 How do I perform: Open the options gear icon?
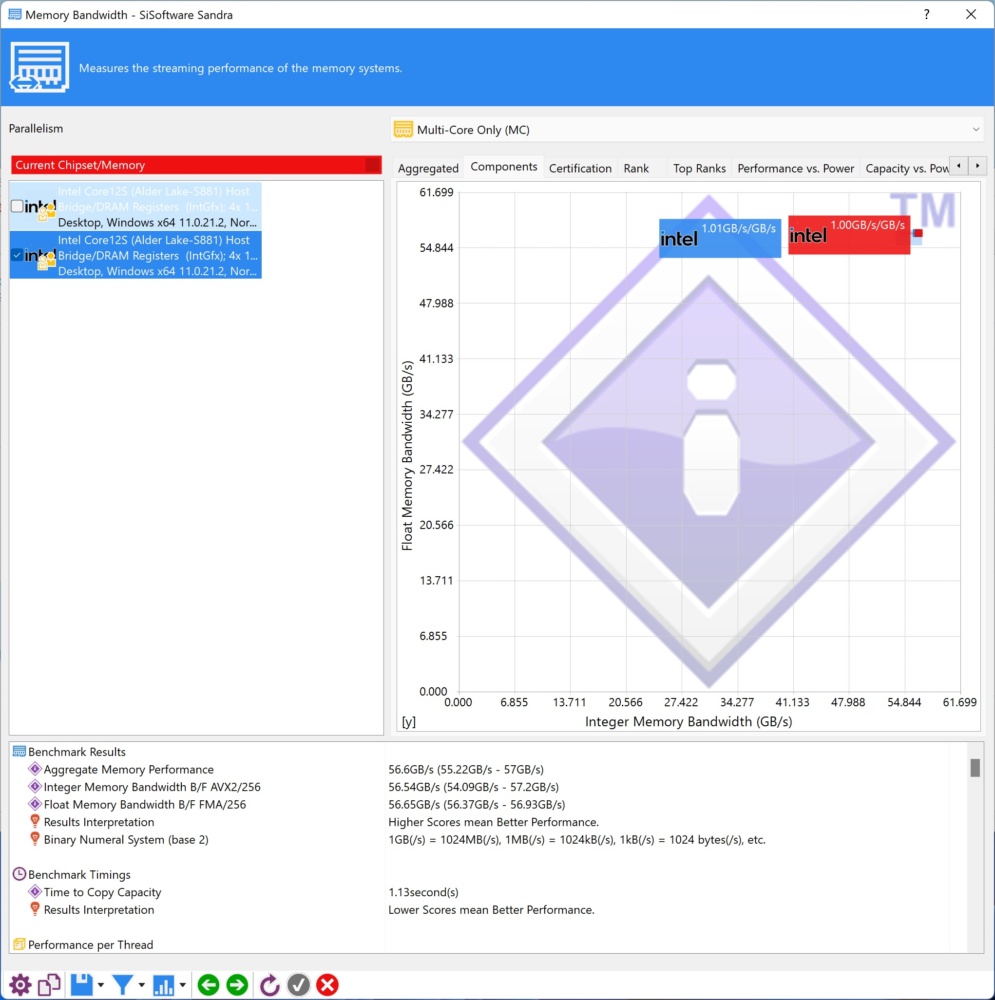click(x=20, y=985)
